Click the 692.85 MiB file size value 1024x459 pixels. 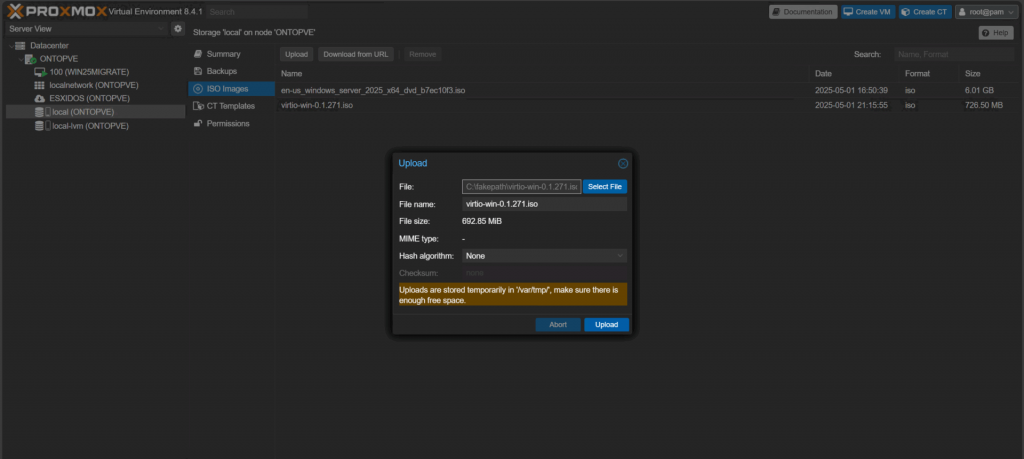[482, 221]
